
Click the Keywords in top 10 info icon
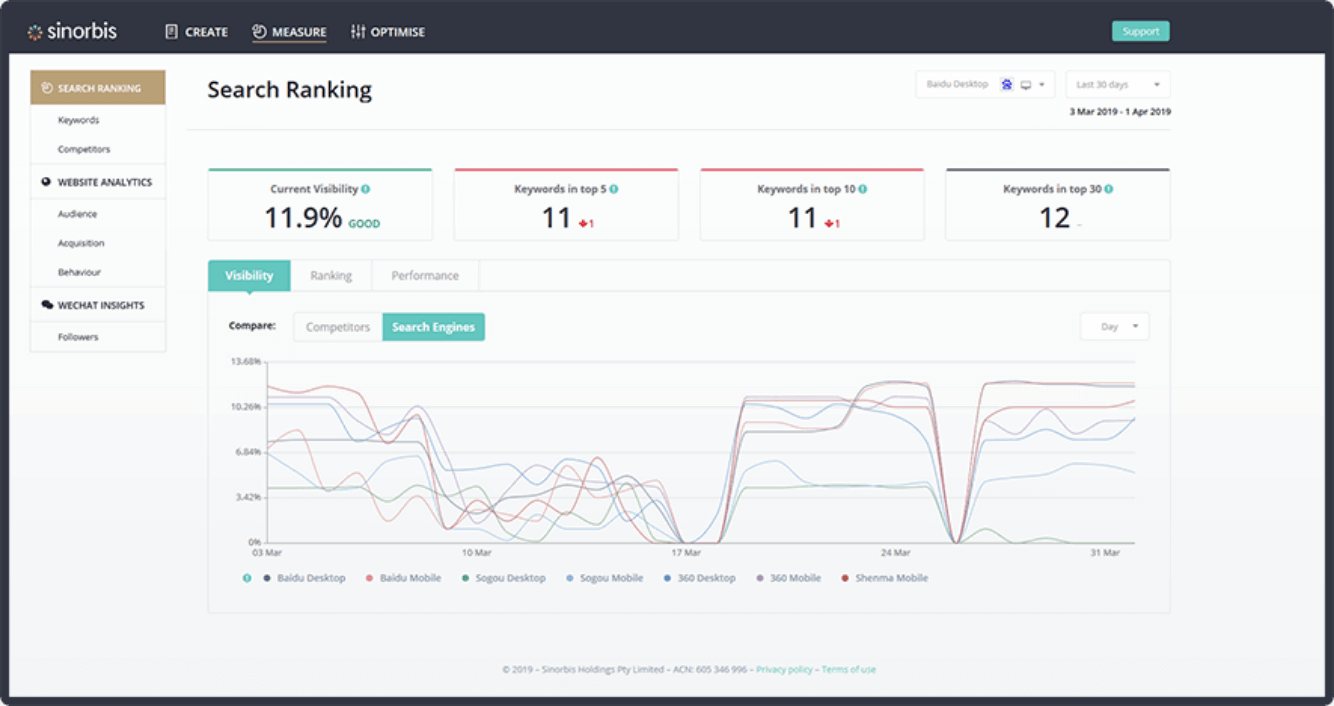862,189
